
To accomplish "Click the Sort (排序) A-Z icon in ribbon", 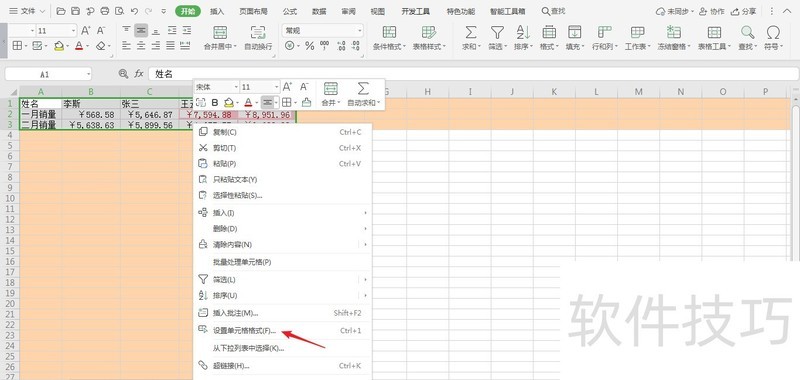I will 523,33.
